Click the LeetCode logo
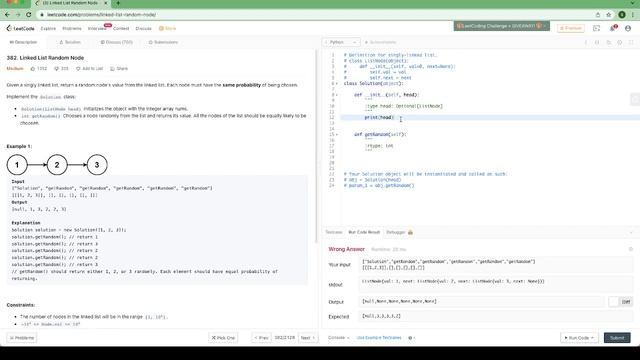This screenshot has height=360, width=640. click(20, 28)
